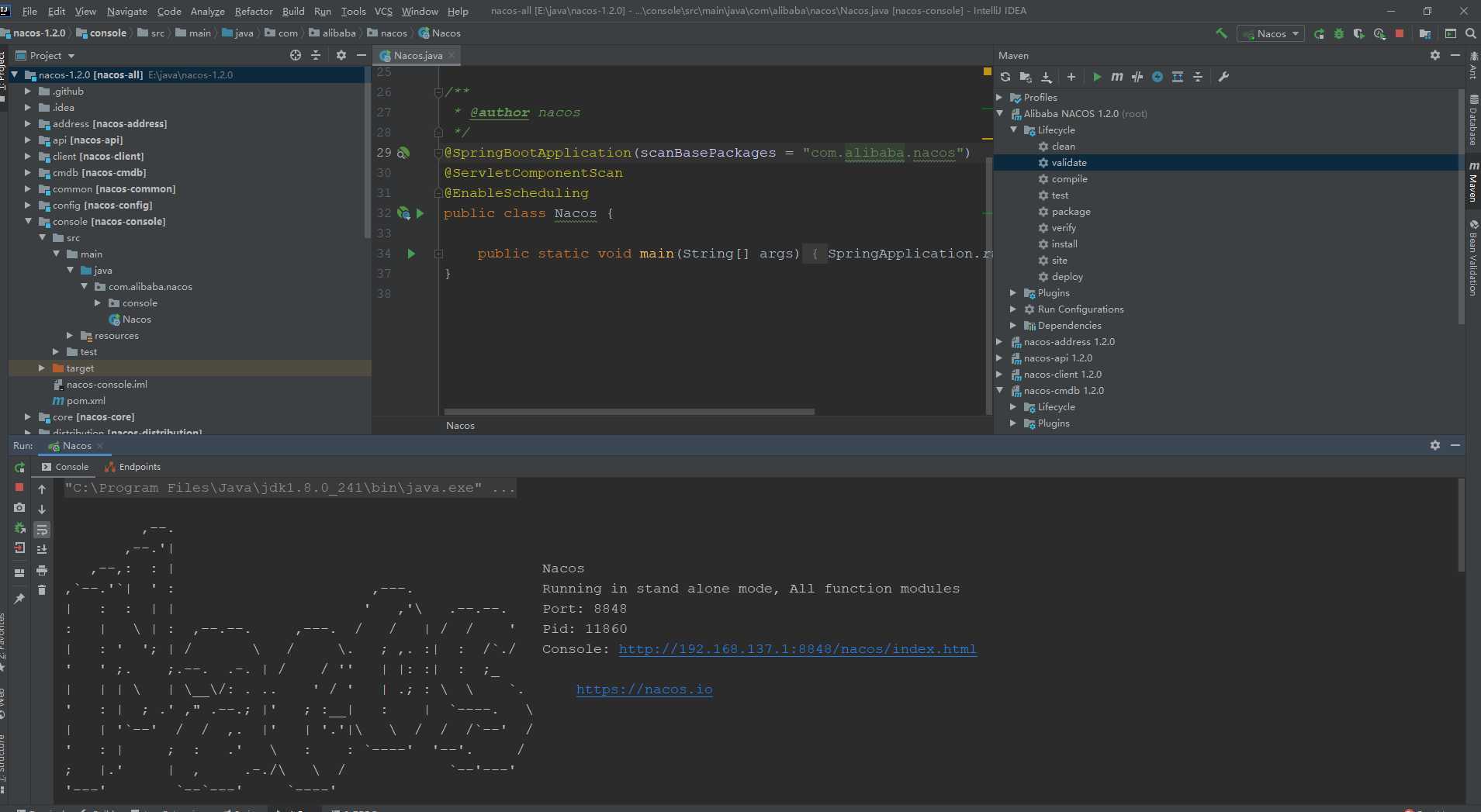The image size is (1481, 812).
Task: Toggle Pin Tab icon in Run window
Action: point(19,599)
